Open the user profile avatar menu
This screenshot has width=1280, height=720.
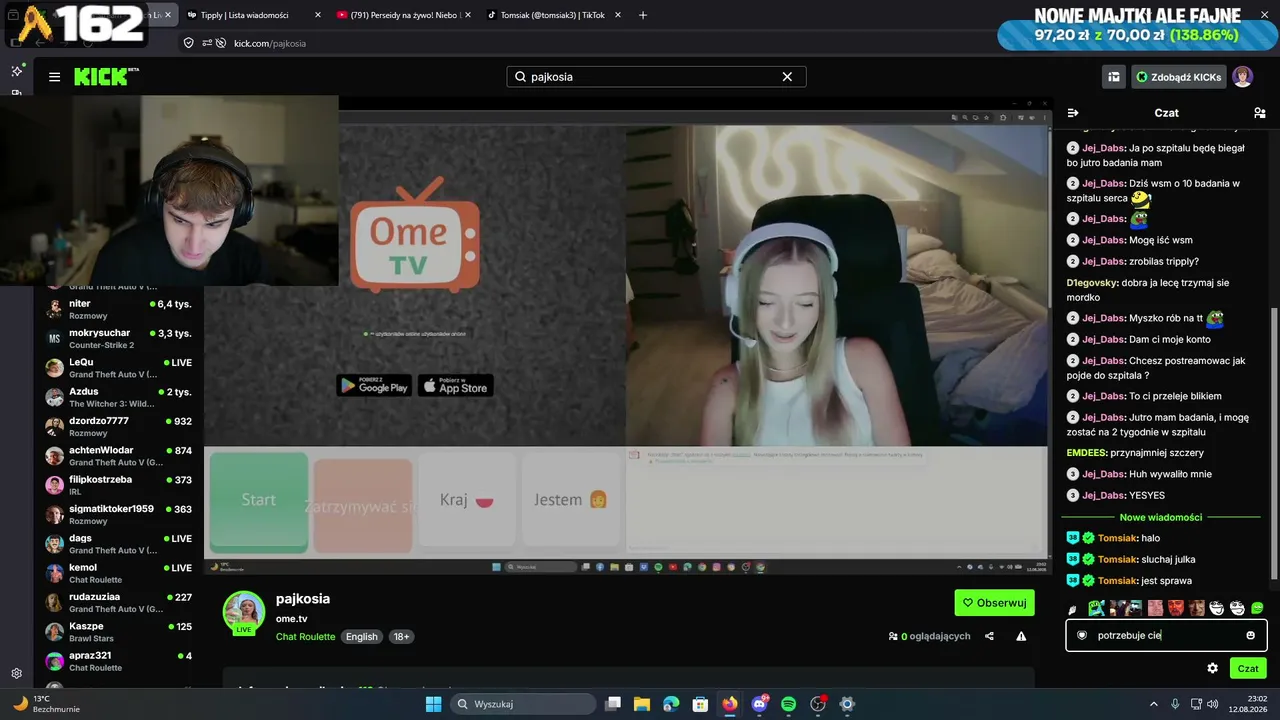click(1243, 77)
